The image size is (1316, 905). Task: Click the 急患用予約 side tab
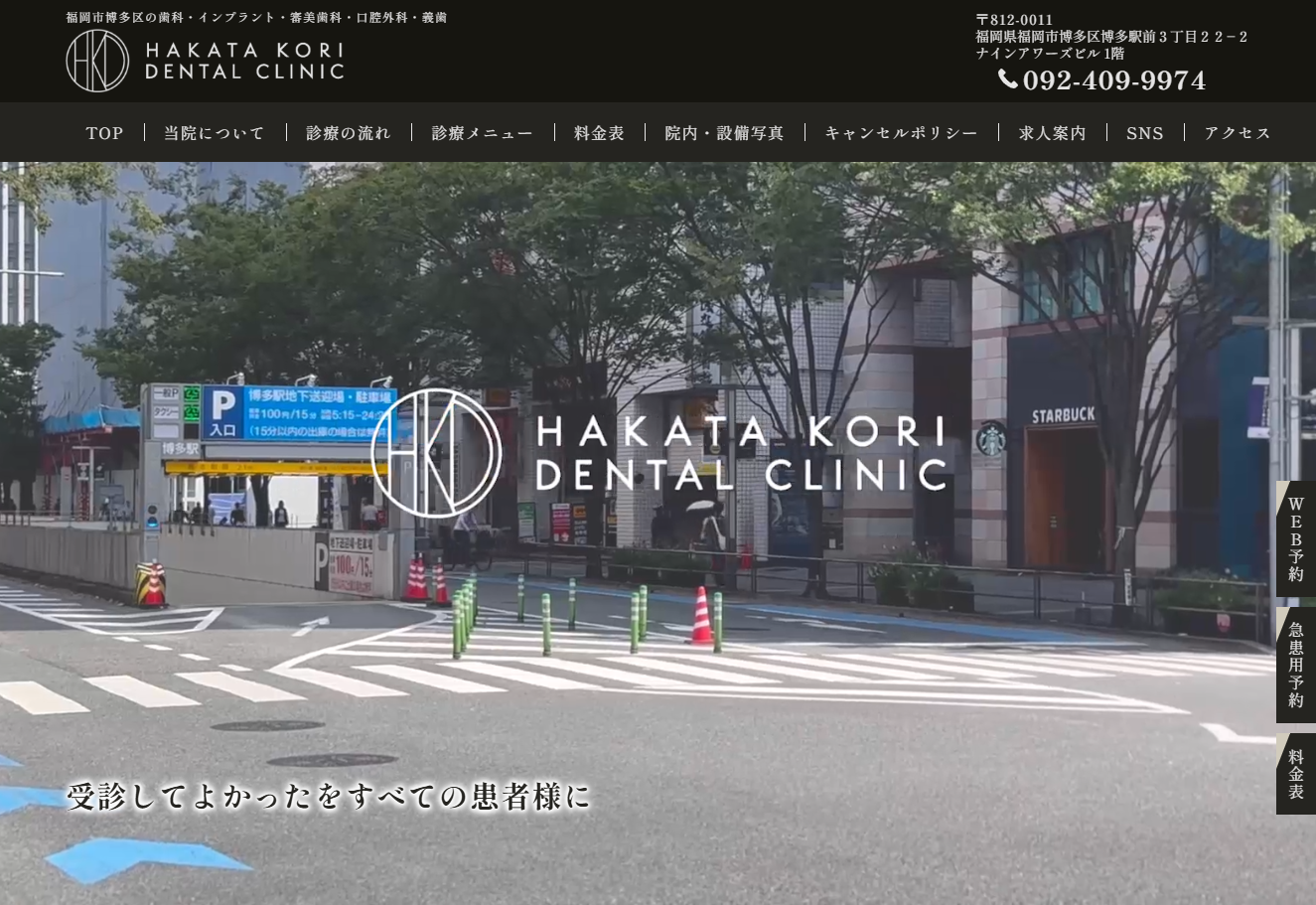tap(1296, 665)
